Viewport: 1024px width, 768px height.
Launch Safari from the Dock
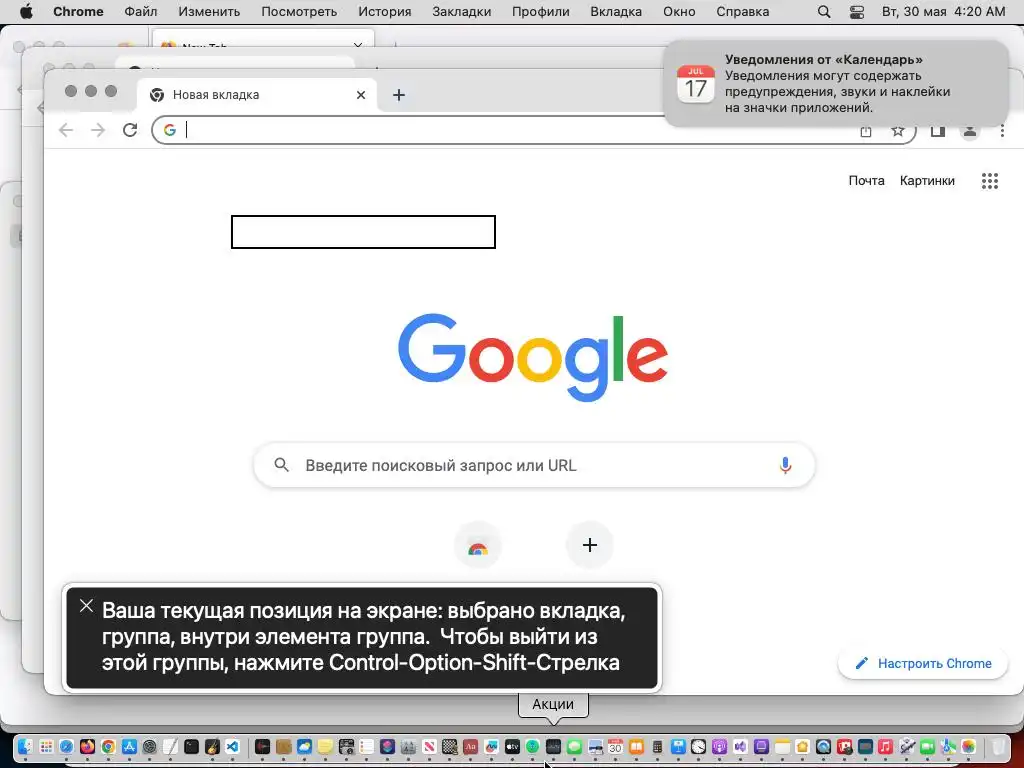67,746
